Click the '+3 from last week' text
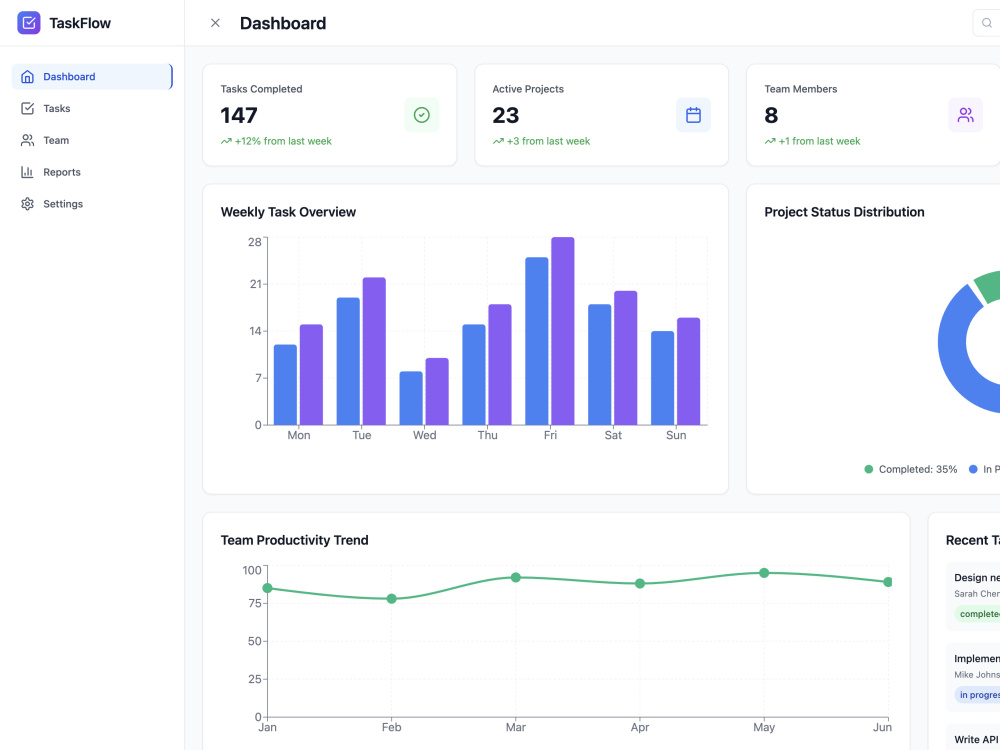 click(548, 142)
